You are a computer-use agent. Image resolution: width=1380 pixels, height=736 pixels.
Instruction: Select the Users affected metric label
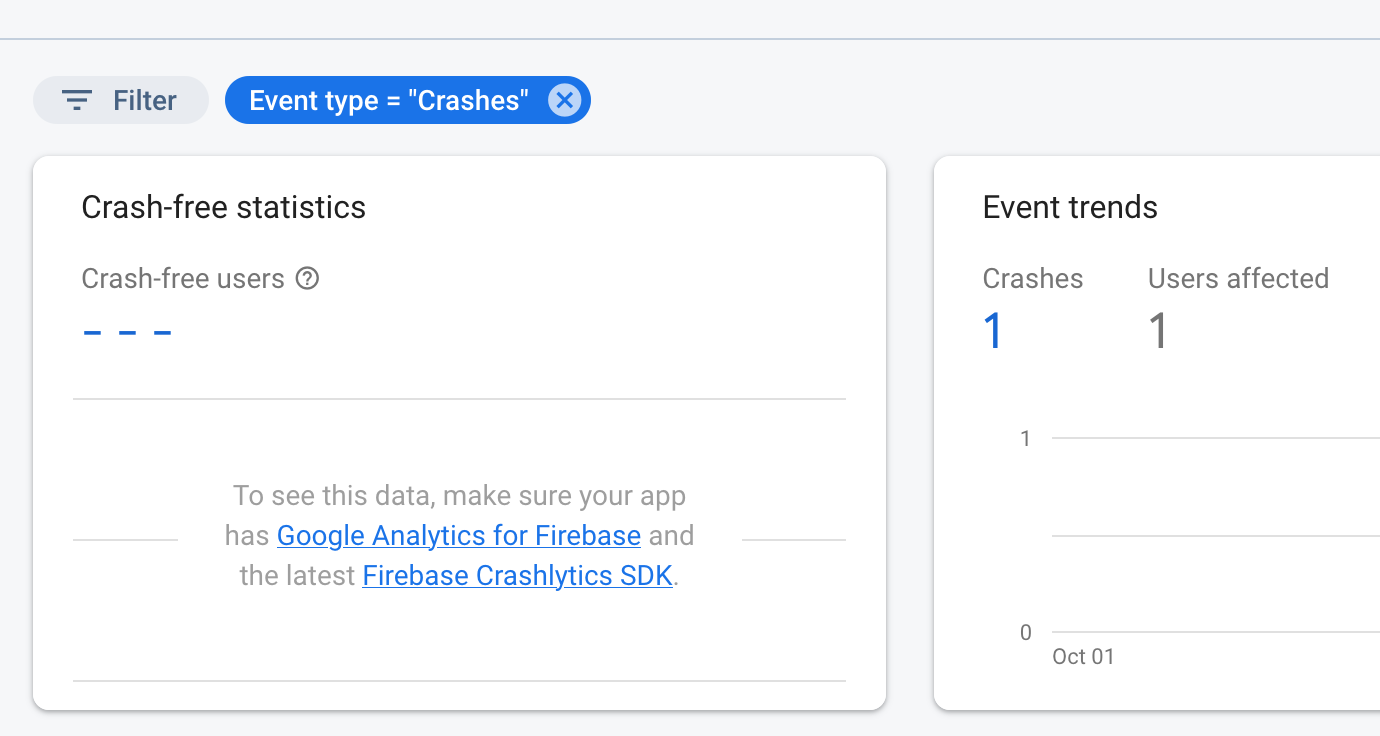point(1237,278)
